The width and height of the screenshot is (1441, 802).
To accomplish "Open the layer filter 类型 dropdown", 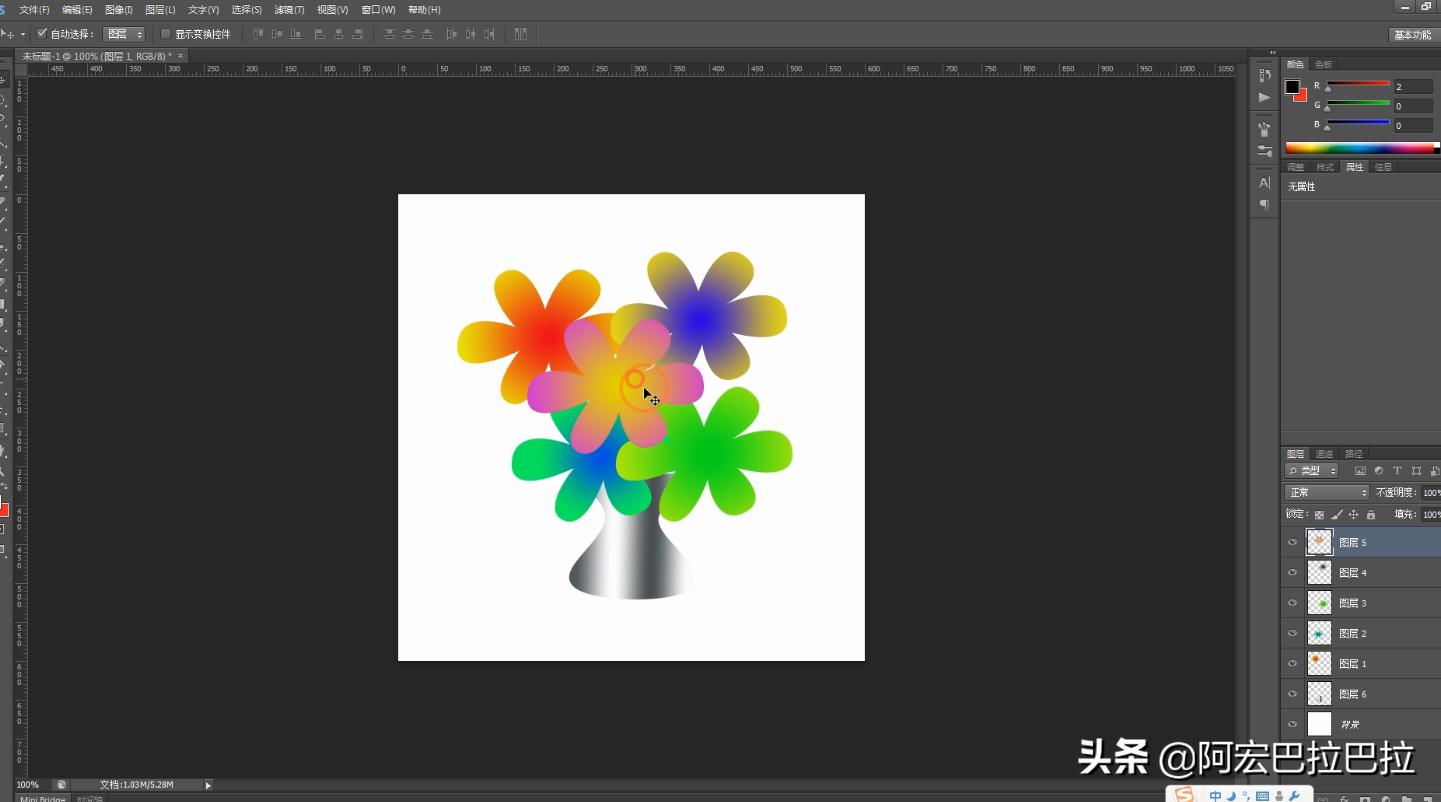I will point(1312,470).
